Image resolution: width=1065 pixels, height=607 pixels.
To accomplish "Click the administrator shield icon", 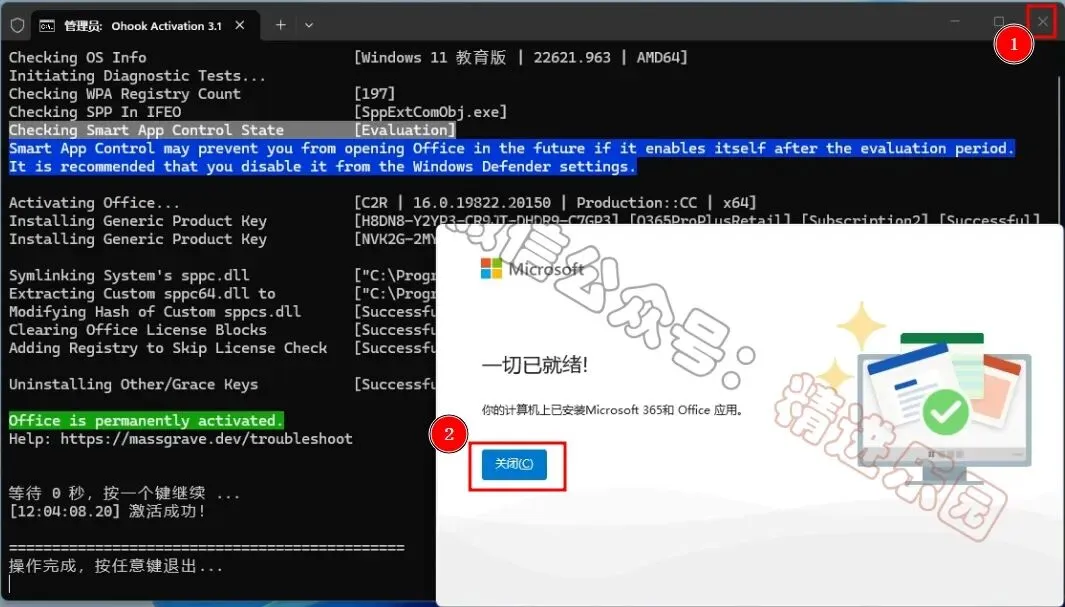I will (17, 26).
